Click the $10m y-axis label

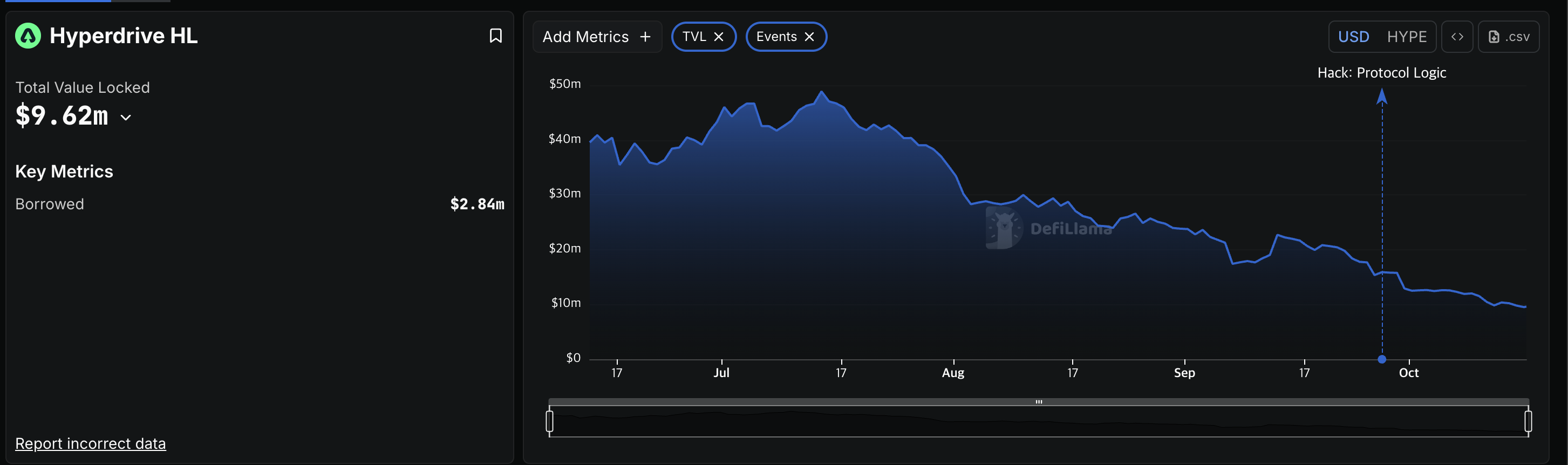[x=566, y=303]
